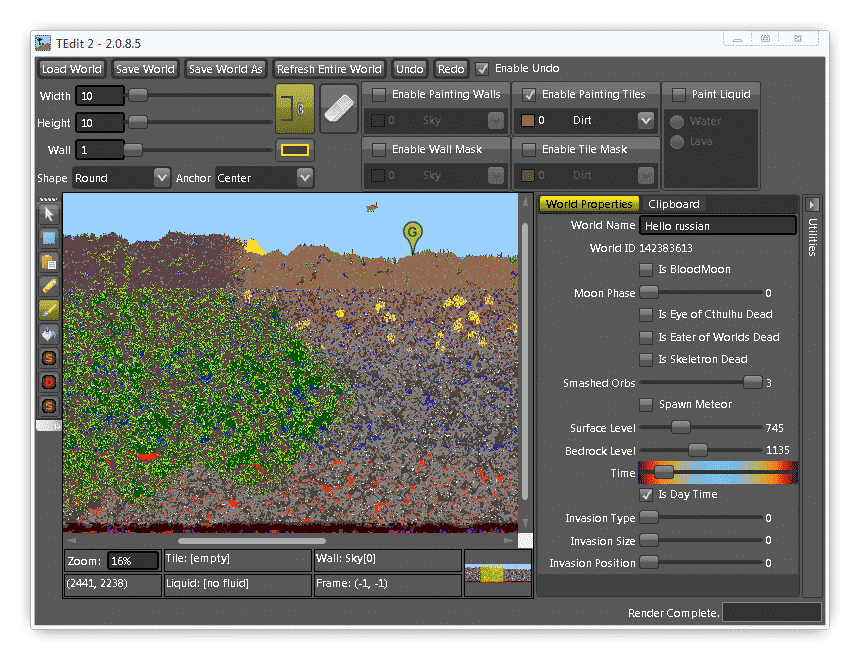Check Enable Wall Mask
This screenshot has height=660, width=860.
(x=378, y=149)
